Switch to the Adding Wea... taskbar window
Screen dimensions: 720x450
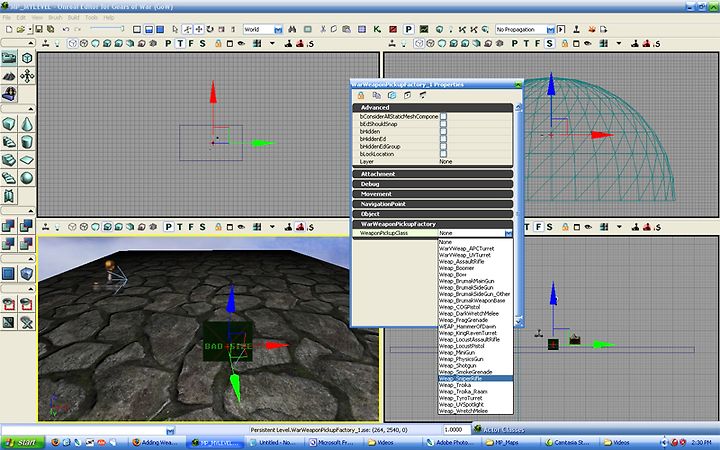[155, 443]
